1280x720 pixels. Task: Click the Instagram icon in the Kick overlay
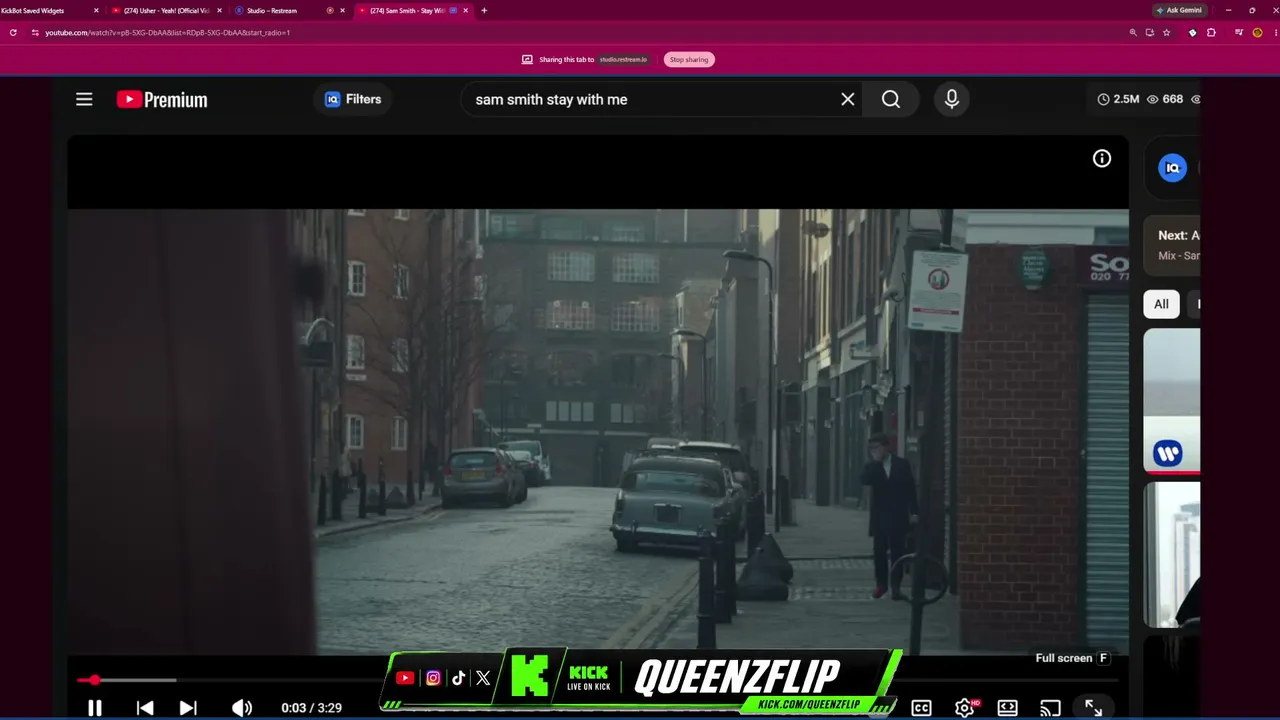pyautogui.click(x=433, y=678)
